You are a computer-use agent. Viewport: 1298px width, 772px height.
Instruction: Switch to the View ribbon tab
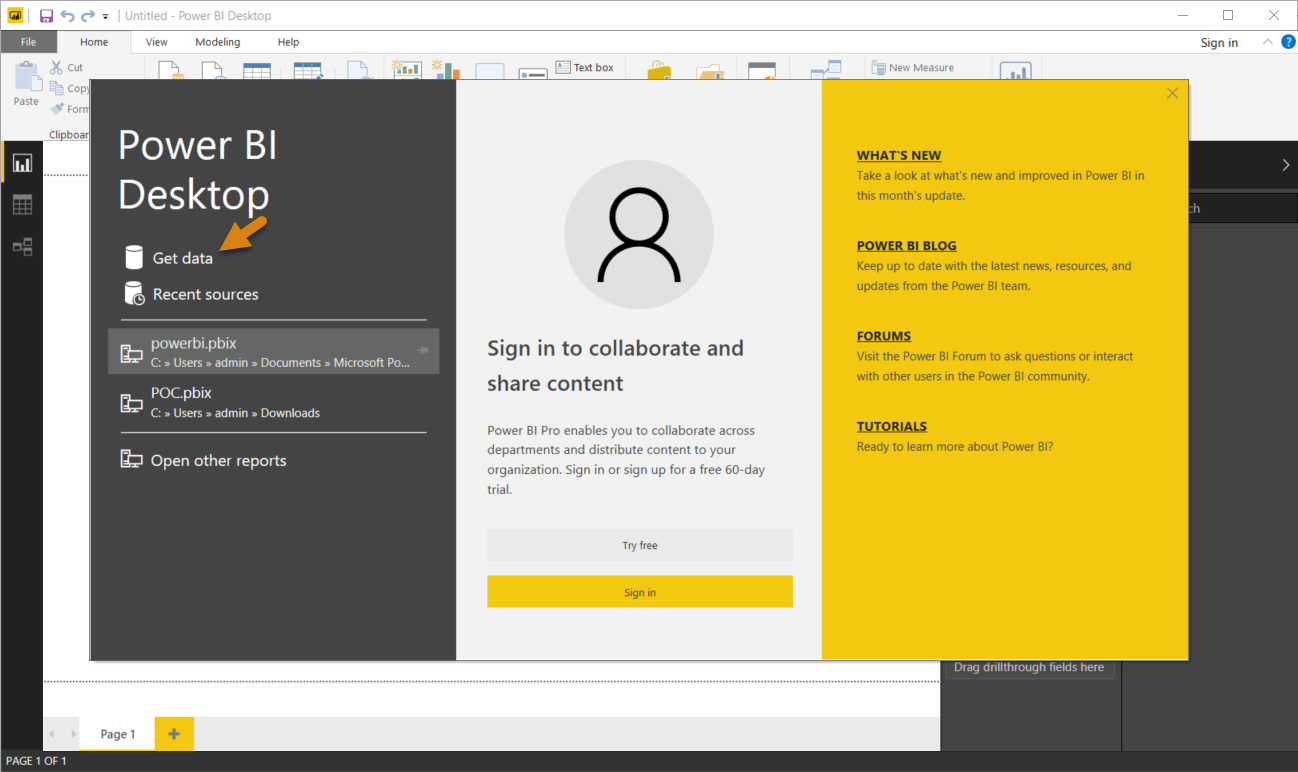[x=157, y=42]
